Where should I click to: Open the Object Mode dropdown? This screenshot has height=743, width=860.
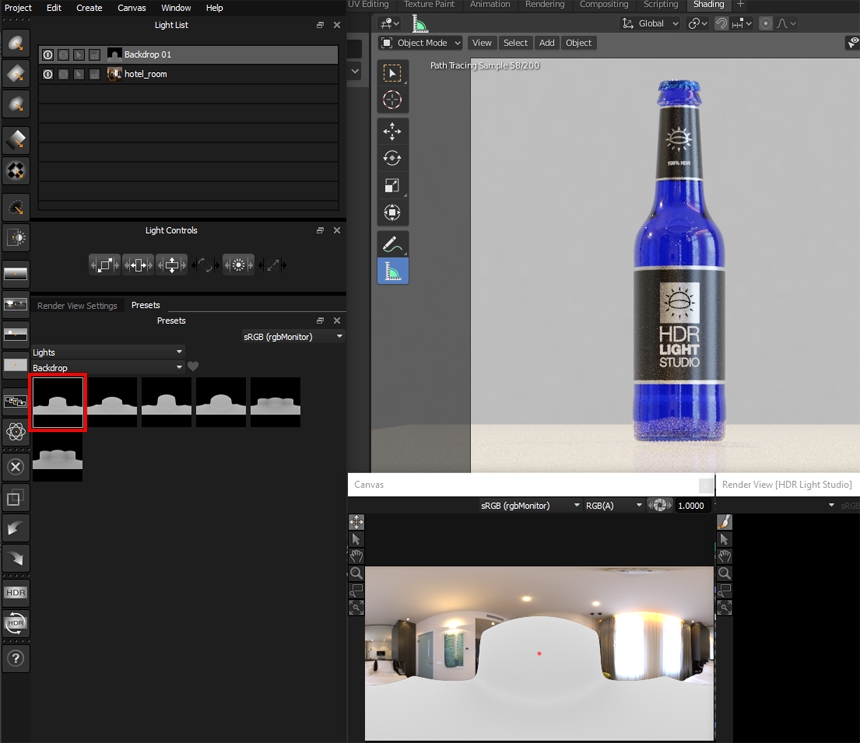[x=421, y=43]
